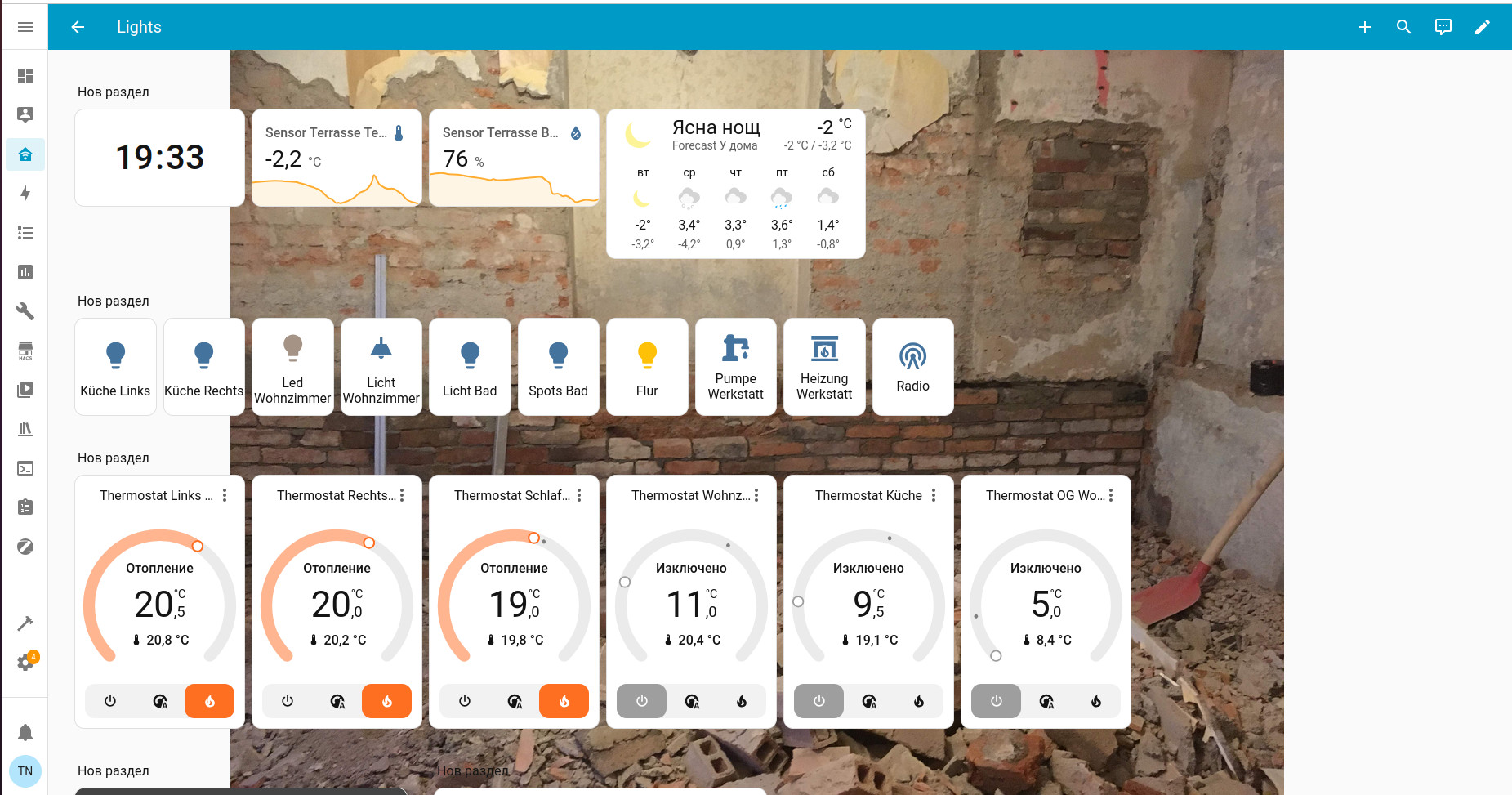
Task: Open the sidebar hamburger menu
Action: pyautogui.click(x=25, y=27)
